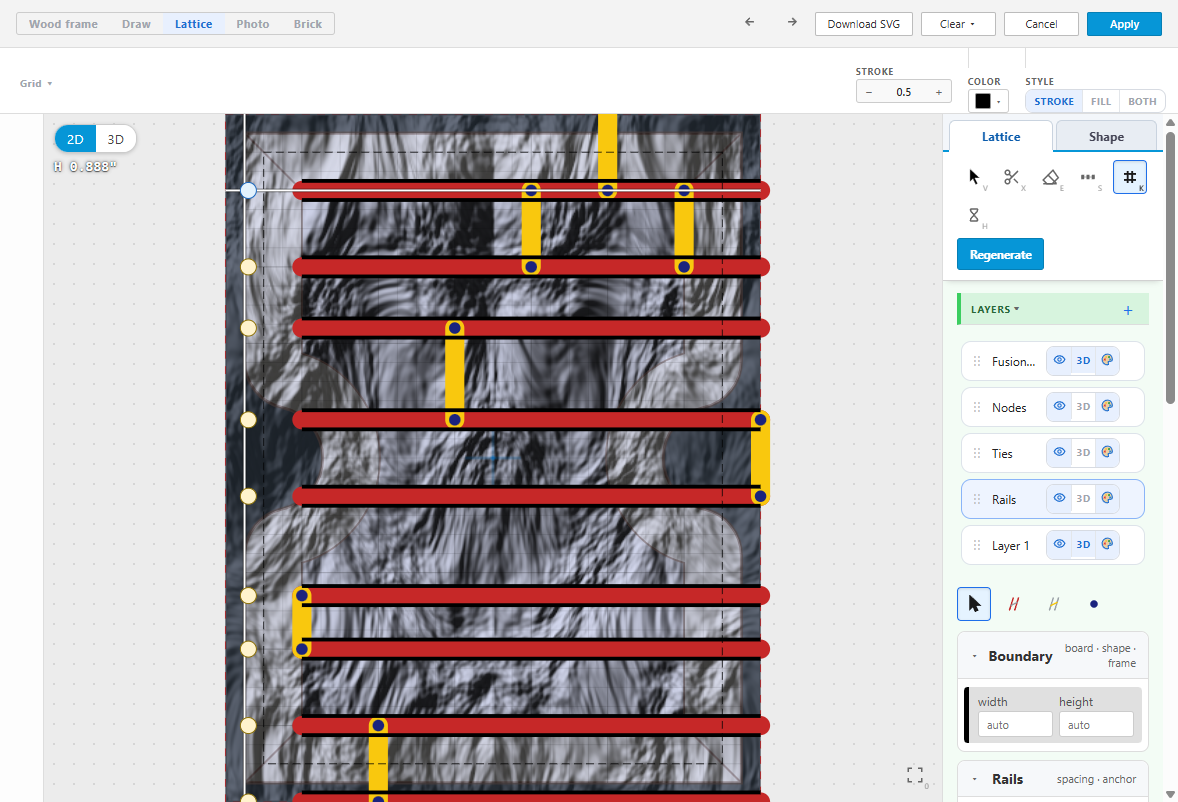Select the blue node dot tool

point(1094,604)
